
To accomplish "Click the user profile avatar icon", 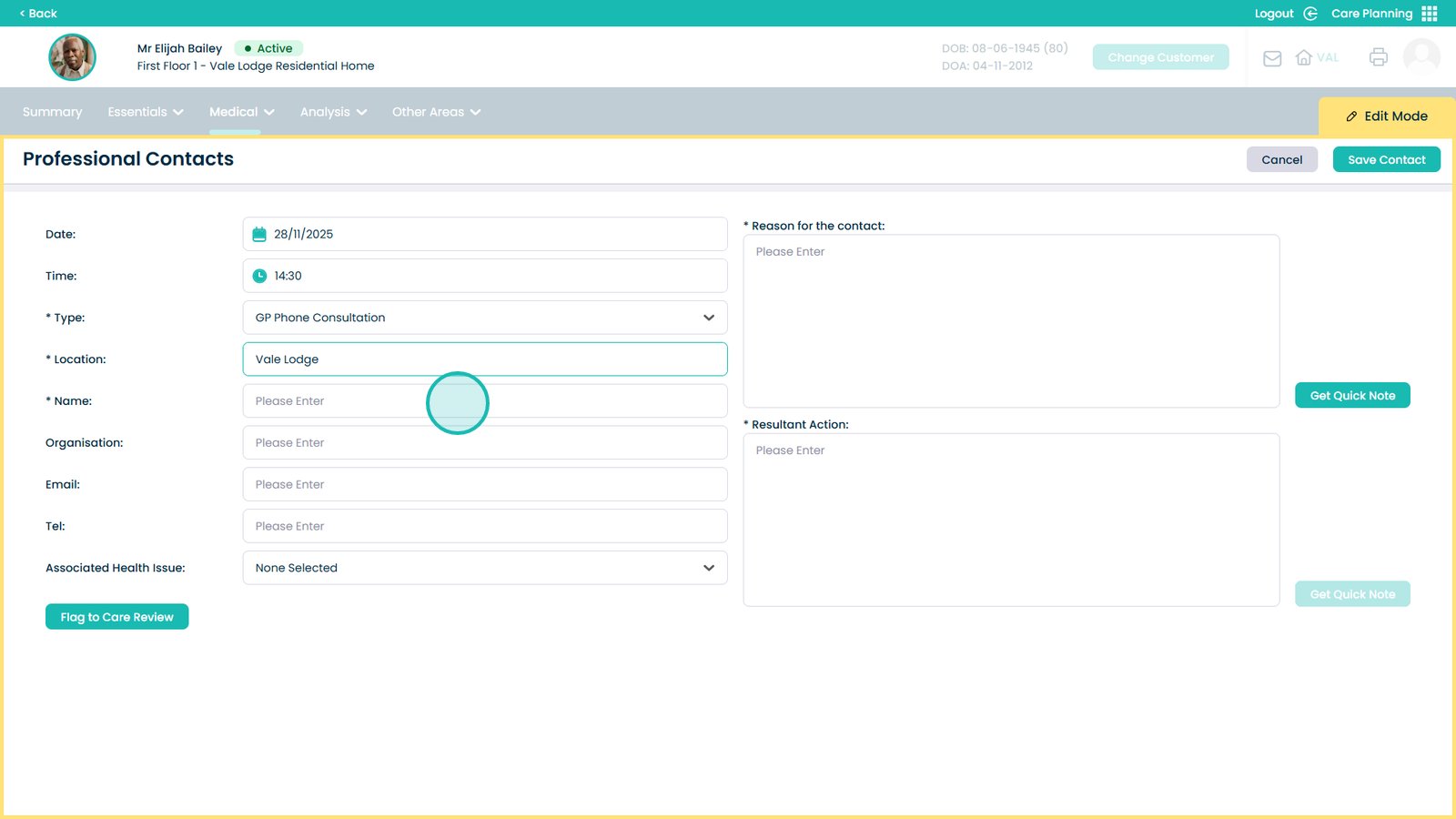I will point(1421,56).
